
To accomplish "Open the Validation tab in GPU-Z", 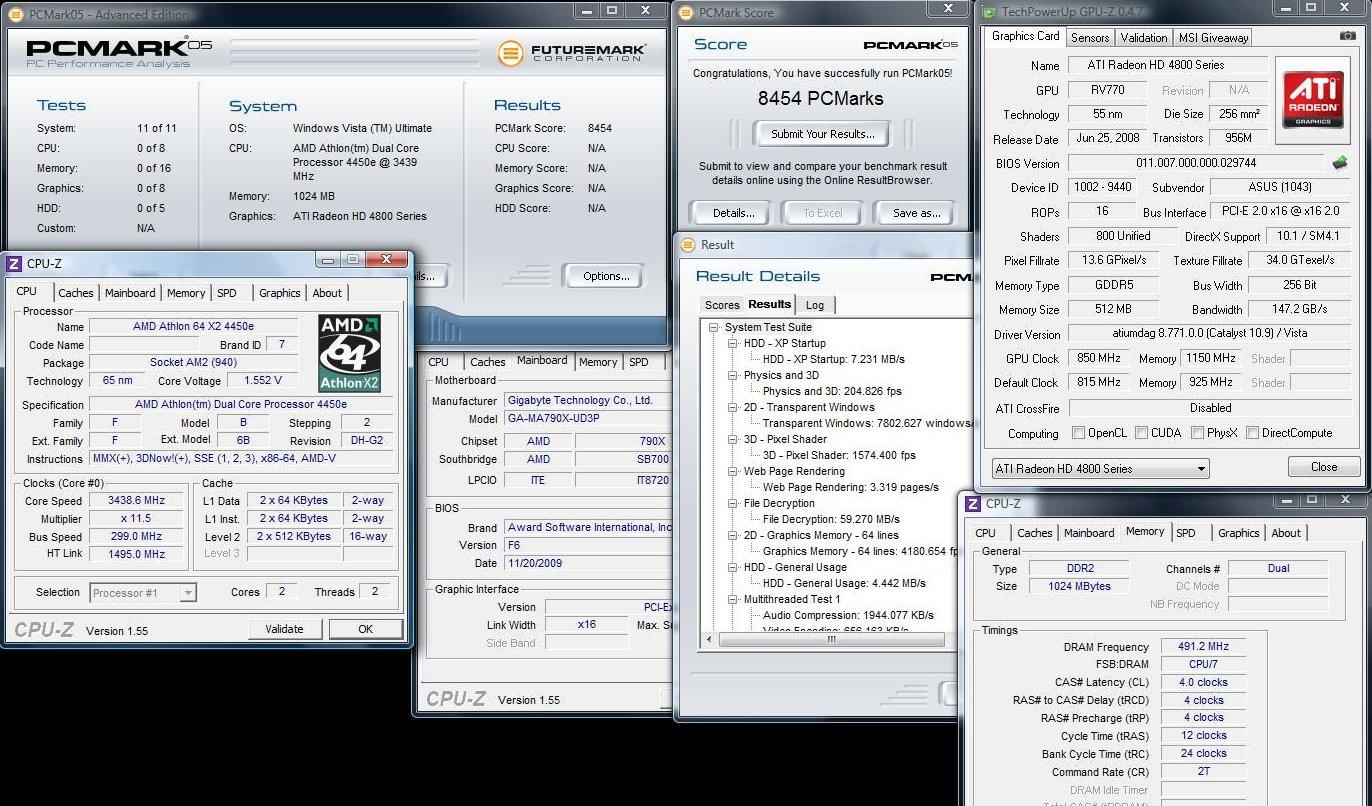I will tap(1144, 38).
